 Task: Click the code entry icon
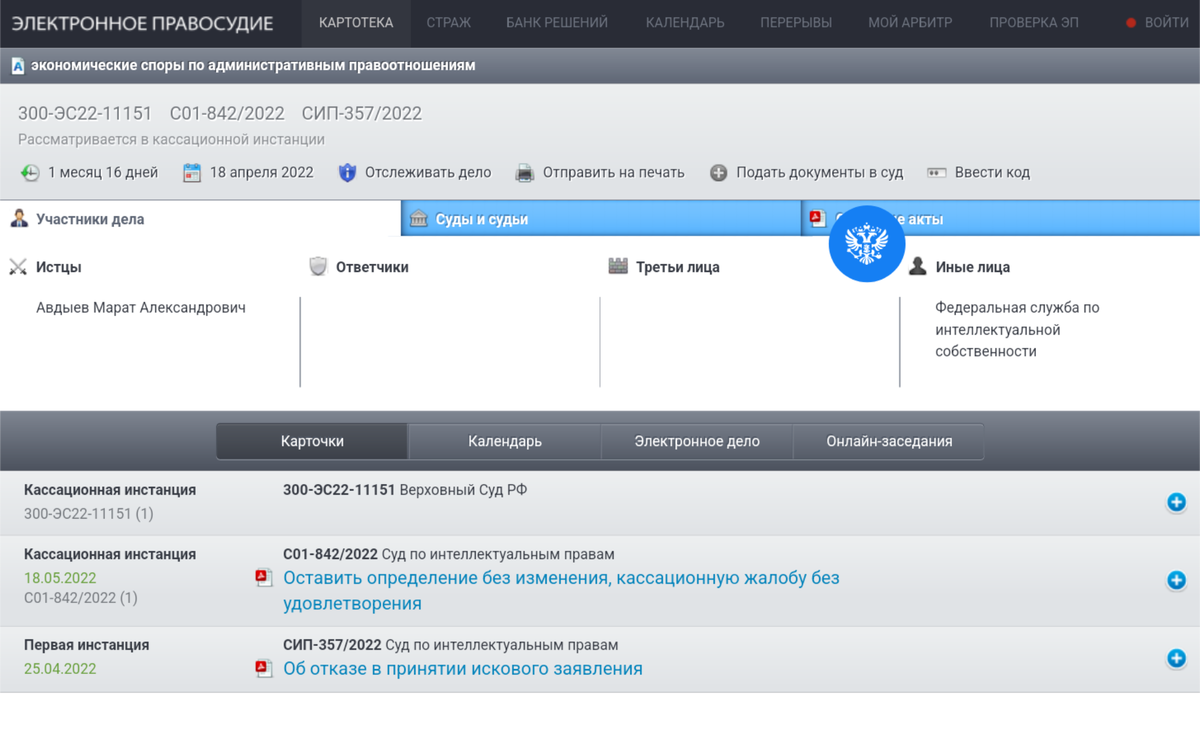click(x=937, y=173)
